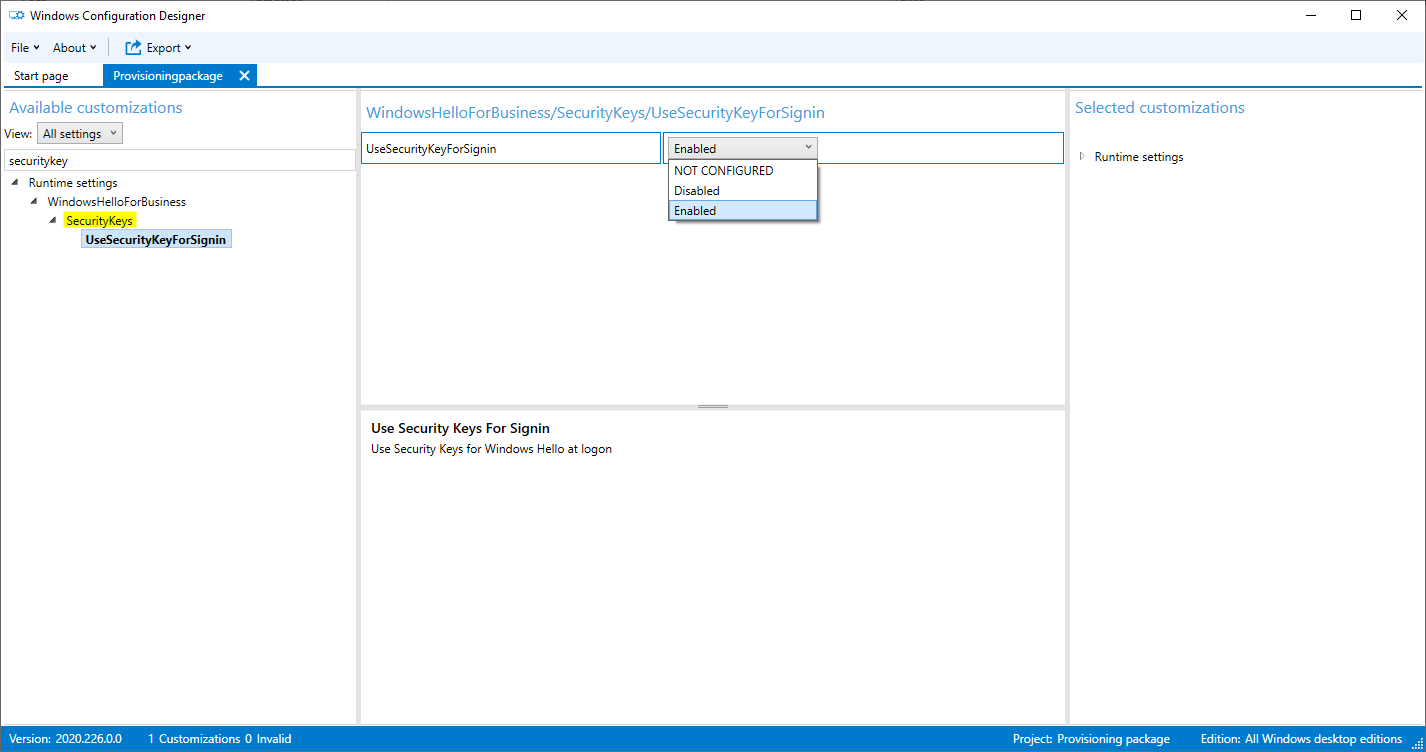
Task: Click the Available customizations heading
Action: click(x=96, y=108)
